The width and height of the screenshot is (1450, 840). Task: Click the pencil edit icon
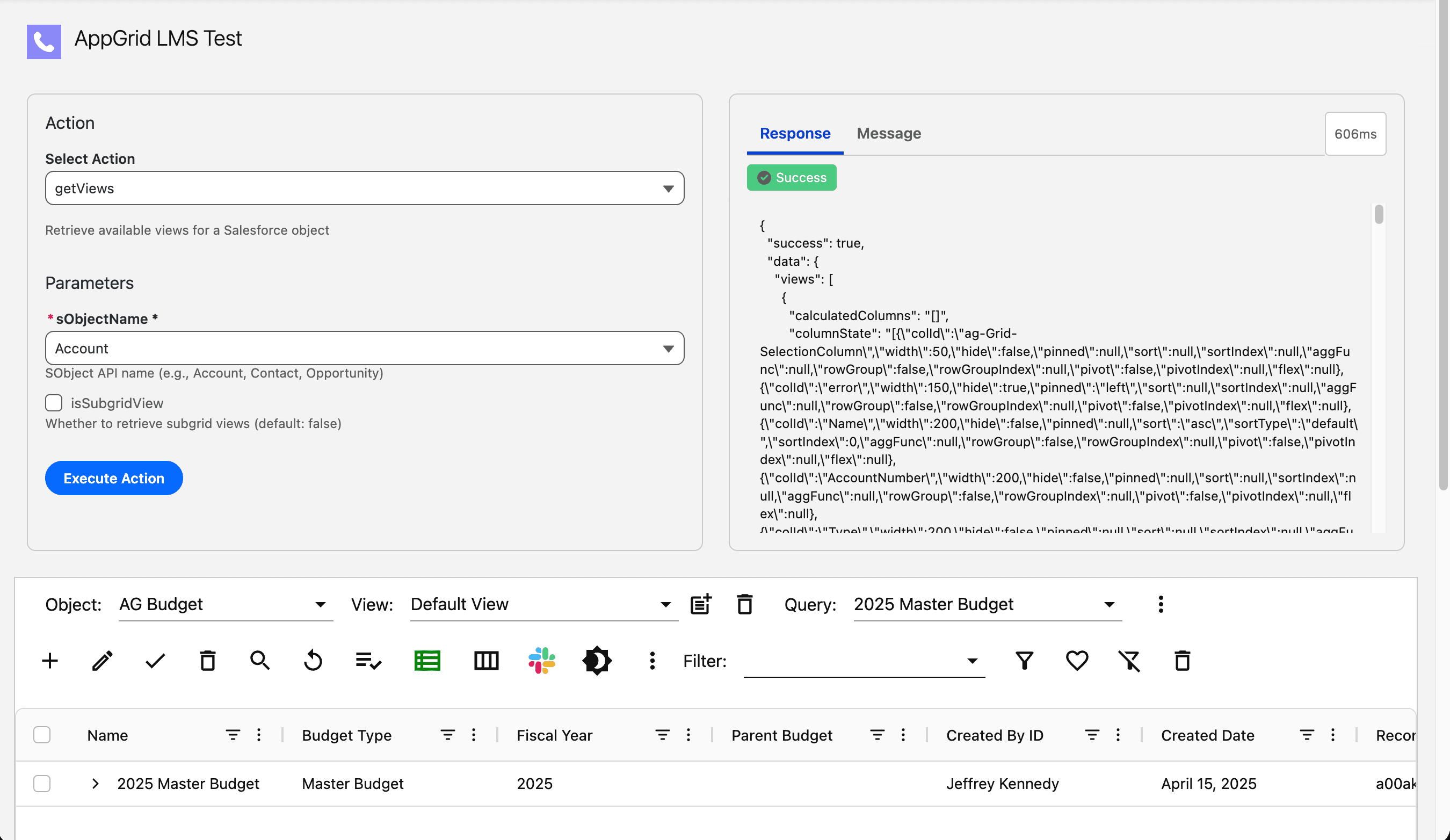point(103,661)
